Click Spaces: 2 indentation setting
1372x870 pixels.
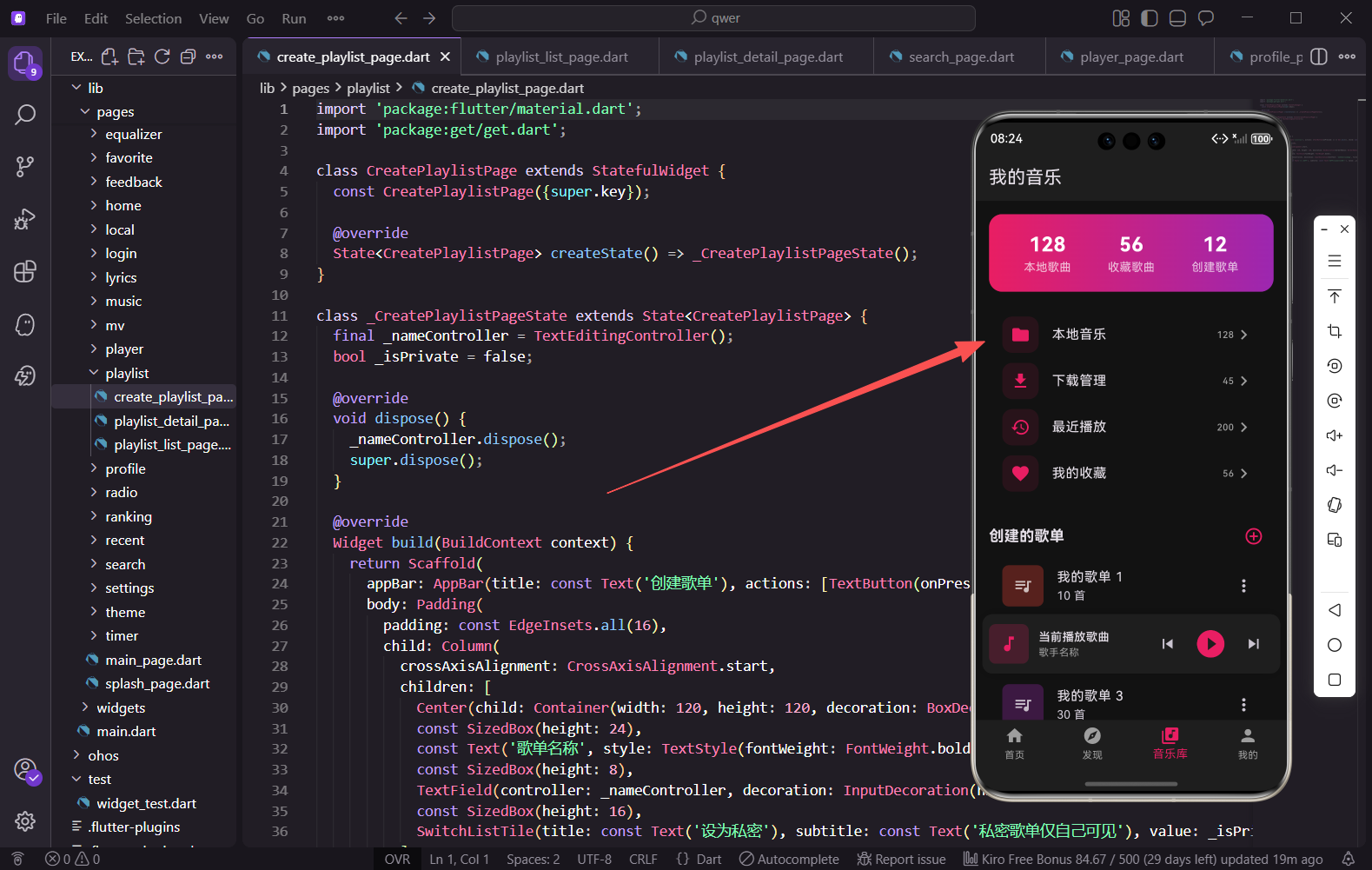(x=533, y=859)
